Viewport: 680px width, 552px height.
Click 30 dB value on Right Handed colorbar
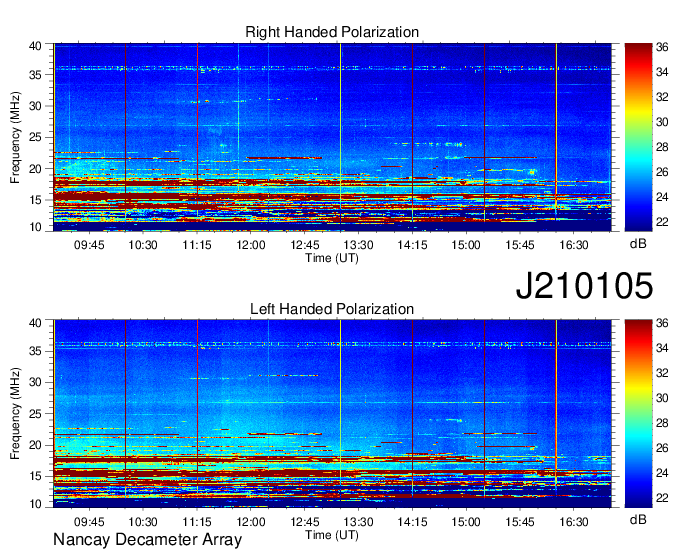(662, 122)
